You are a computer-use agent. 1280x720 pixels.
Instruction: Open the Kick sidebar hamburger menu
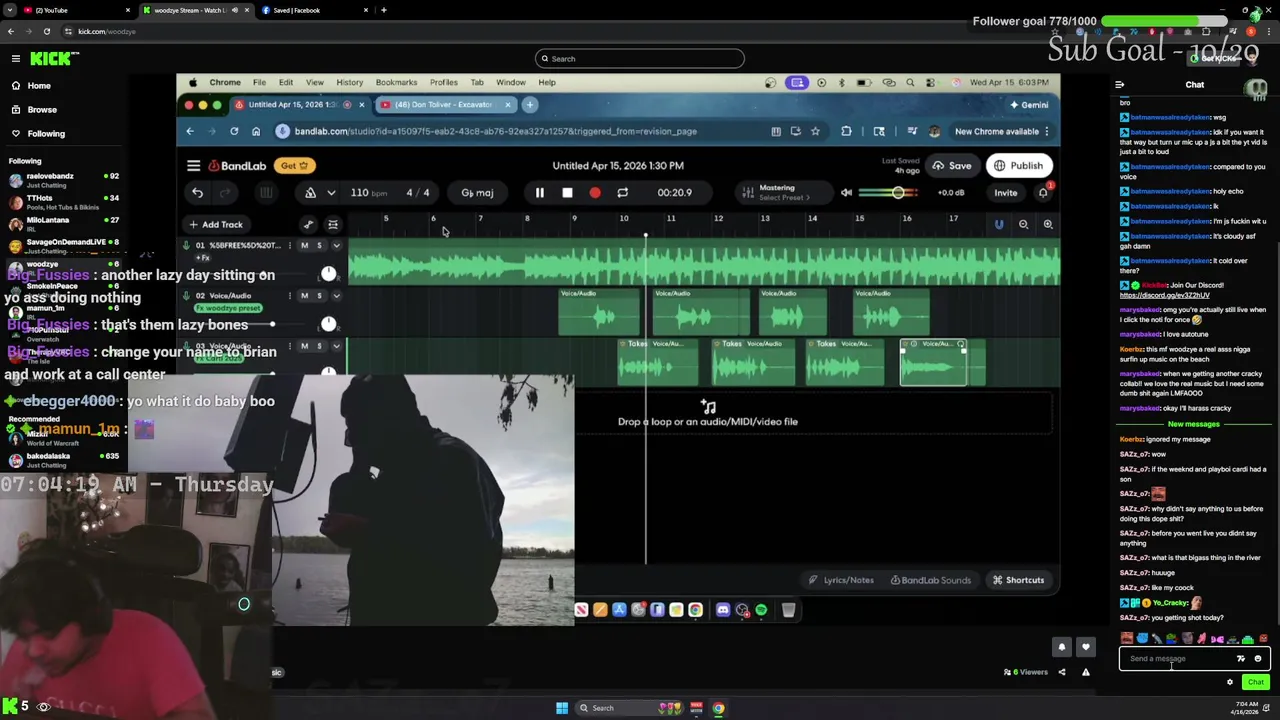pos(15,59)
